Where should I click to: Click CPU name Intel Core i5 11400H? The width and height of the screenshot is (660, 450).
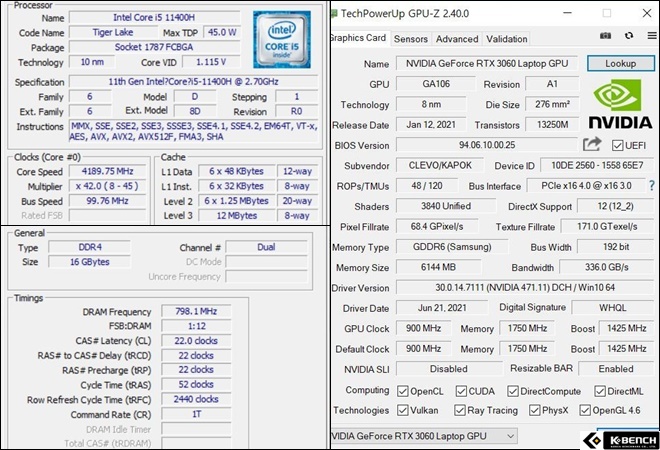click(154, 17)
